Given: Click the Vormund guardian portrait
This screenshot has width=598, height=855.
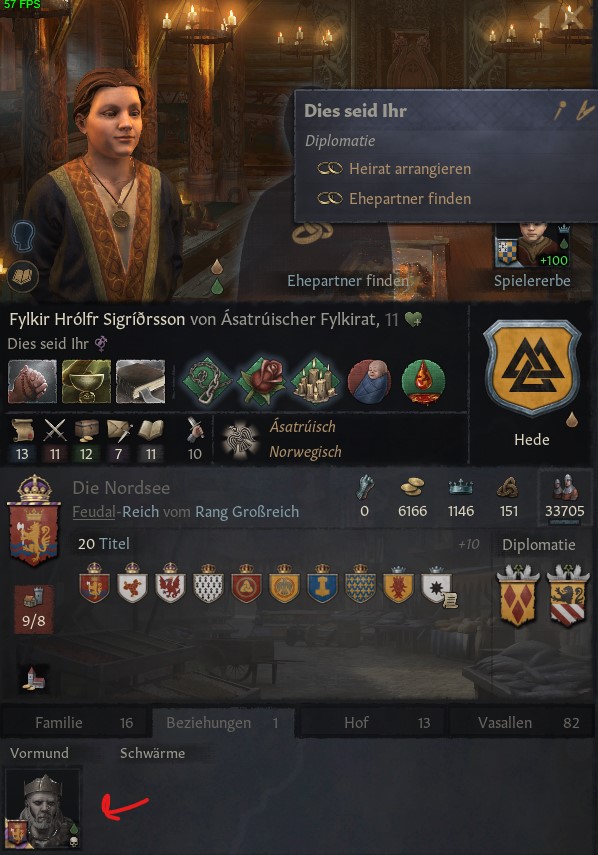Looking at the screenshot, I should (43, 808).
